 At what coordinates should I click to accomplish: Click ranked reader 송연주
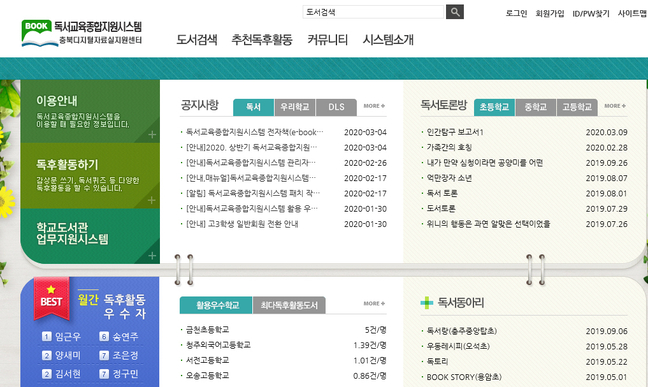coord(125,337)
